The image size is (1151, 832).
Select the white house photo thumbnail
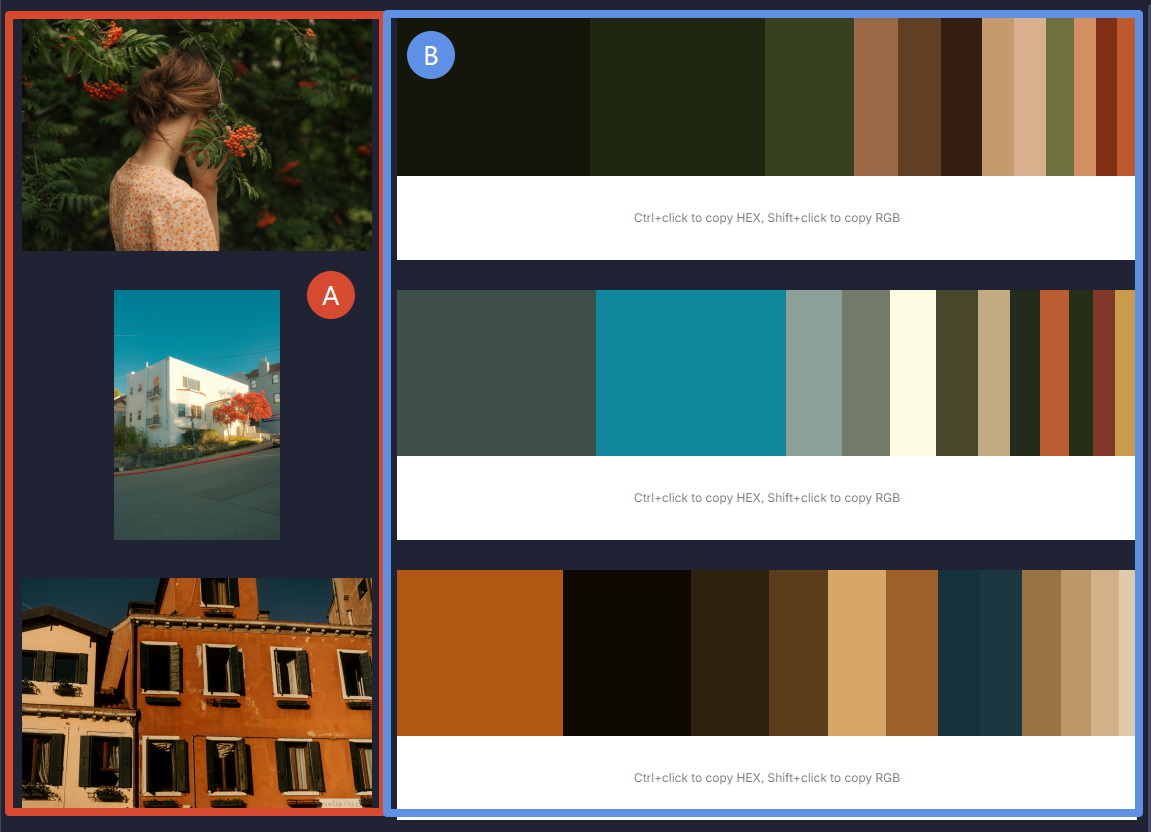tap(197, 415)
